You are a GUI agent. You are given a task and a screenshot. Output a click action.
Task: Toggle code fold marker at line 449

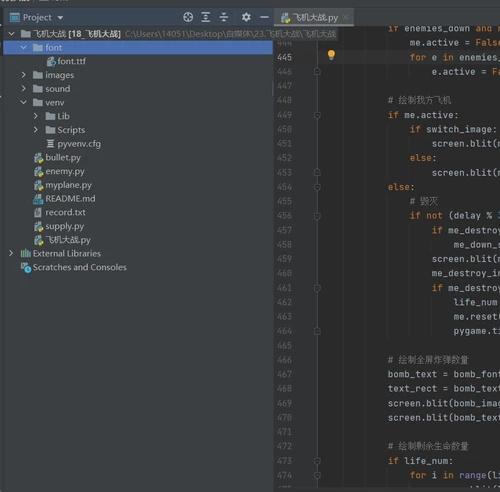(x=317, y=115)
